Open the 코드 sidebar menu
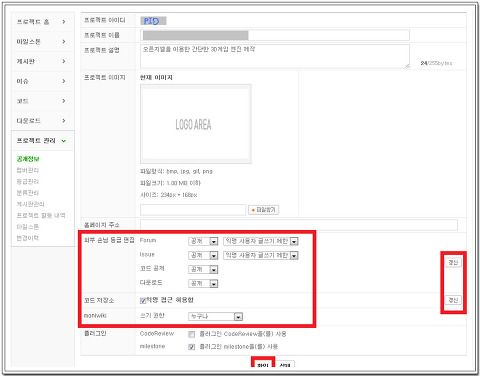Viewport: 480px width, 376px height. tap(42, 101)
